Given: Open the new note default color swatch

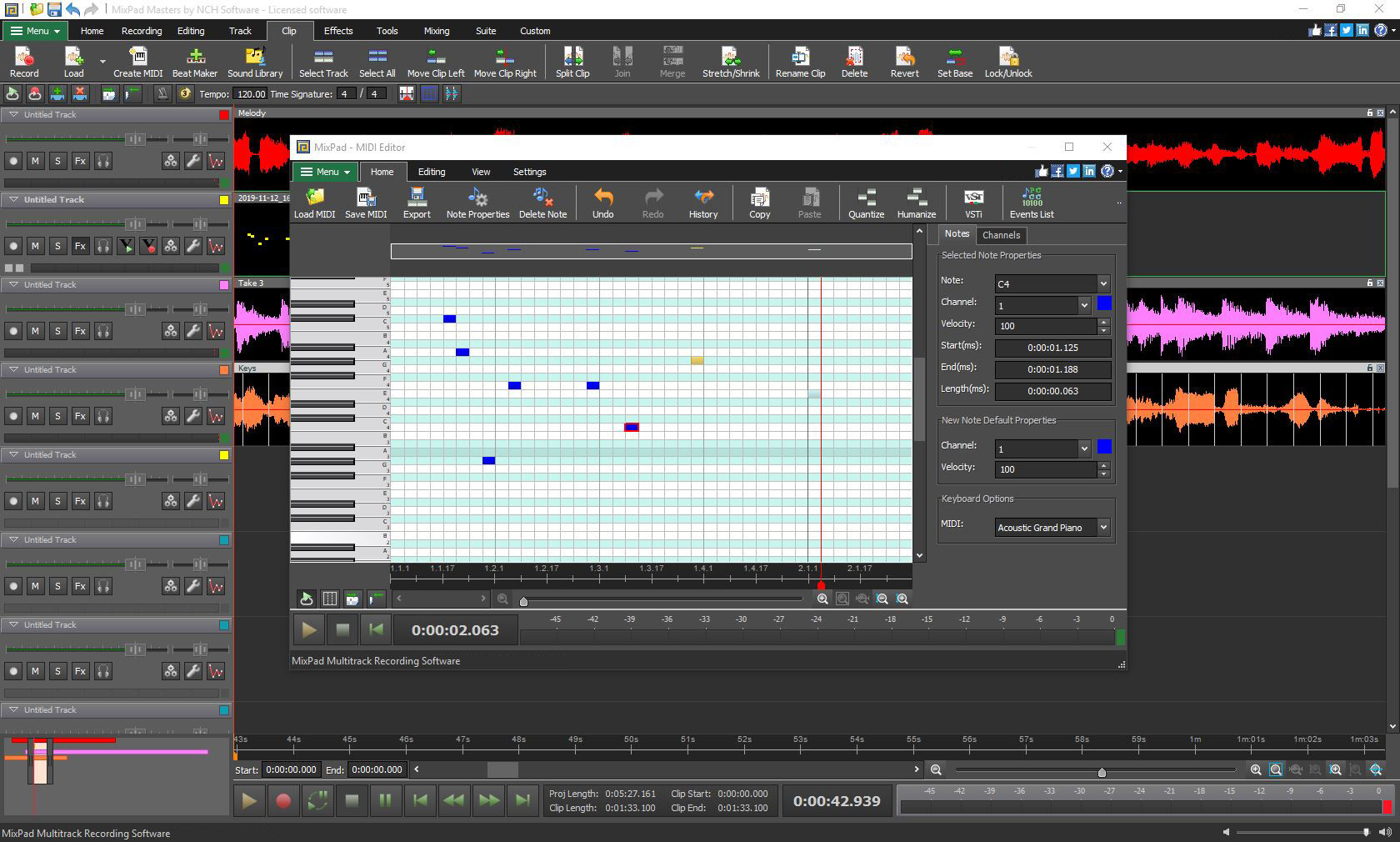Looking at the screenshot, I should 1104,447.
